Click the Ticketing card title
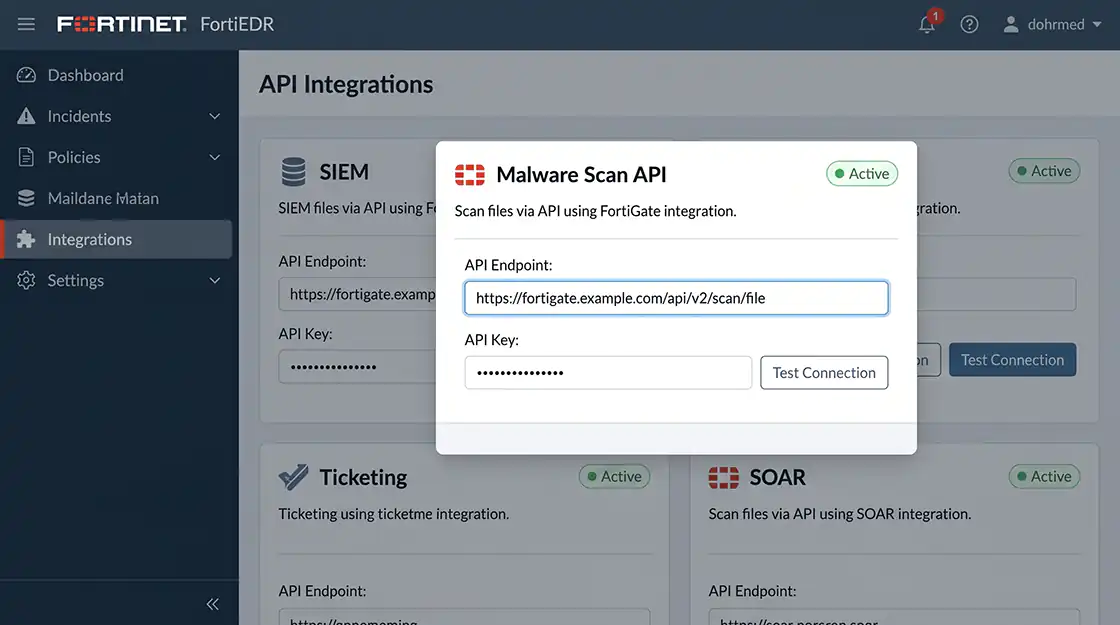 point(363,477)
